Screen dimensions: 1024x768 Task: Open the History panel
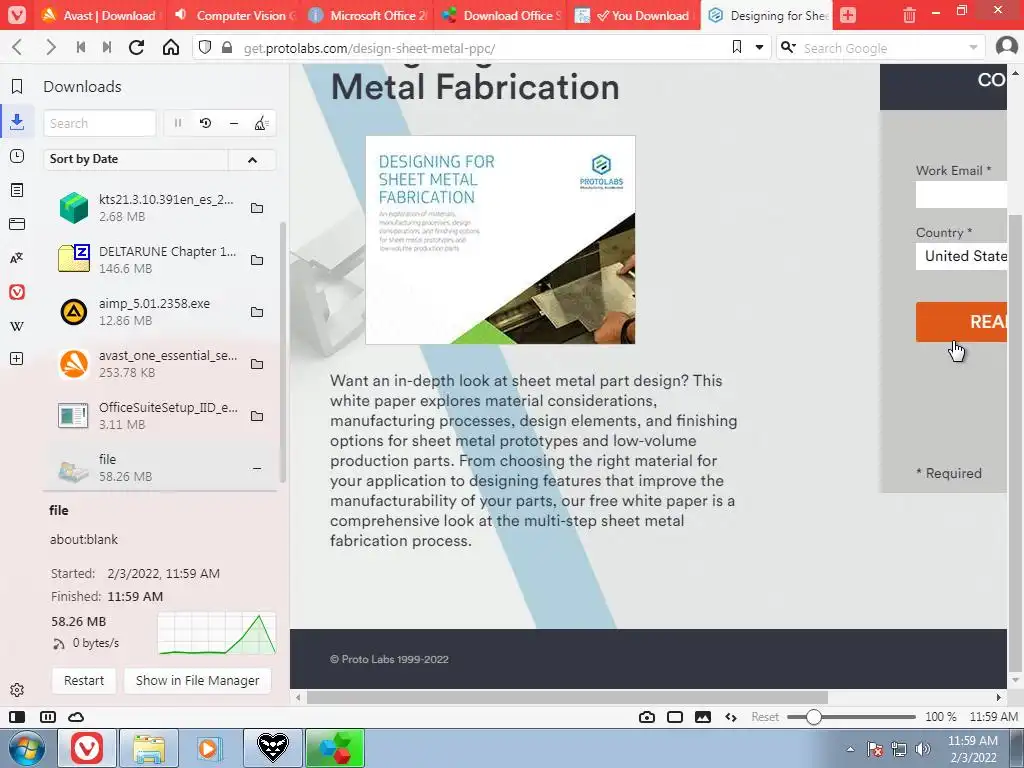17,156
